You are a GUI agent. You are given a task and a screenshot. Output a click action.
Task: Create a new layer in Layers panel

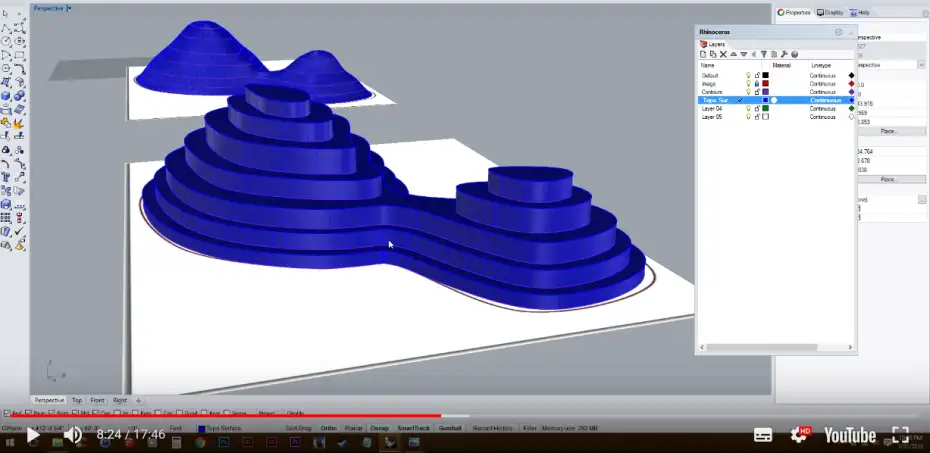703,55
